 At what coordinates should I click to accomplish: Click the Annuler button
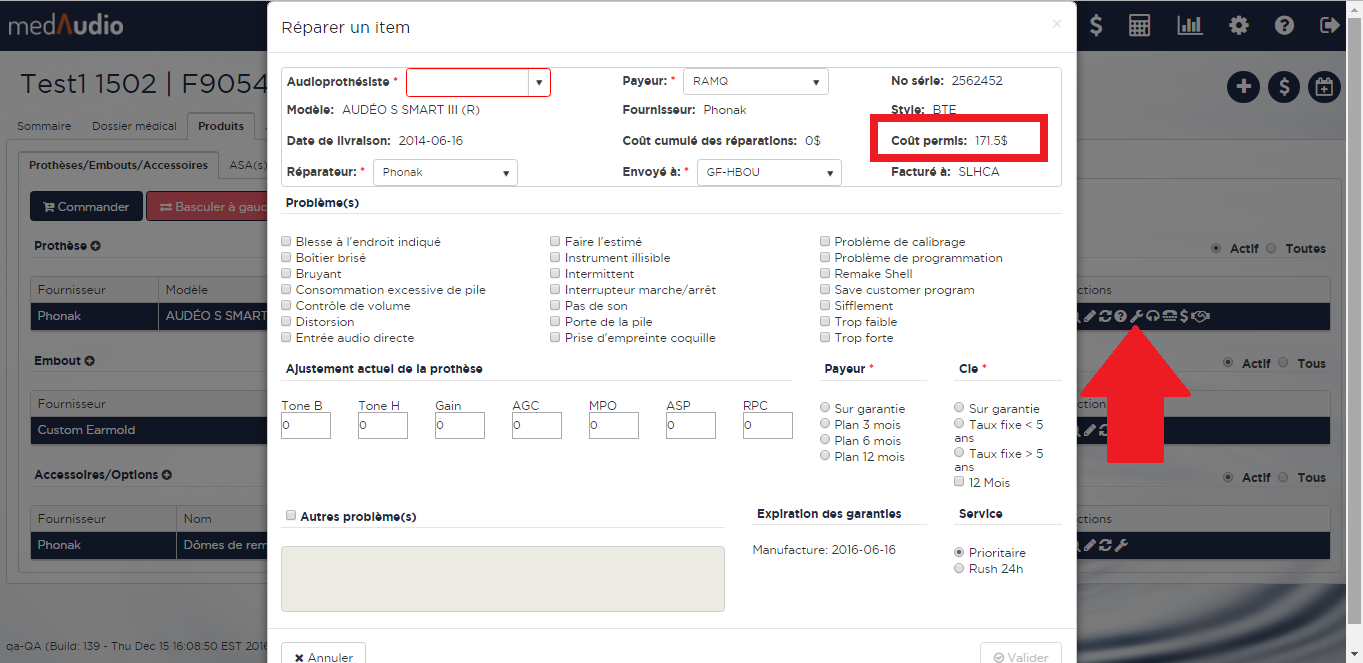coord(323,657)
